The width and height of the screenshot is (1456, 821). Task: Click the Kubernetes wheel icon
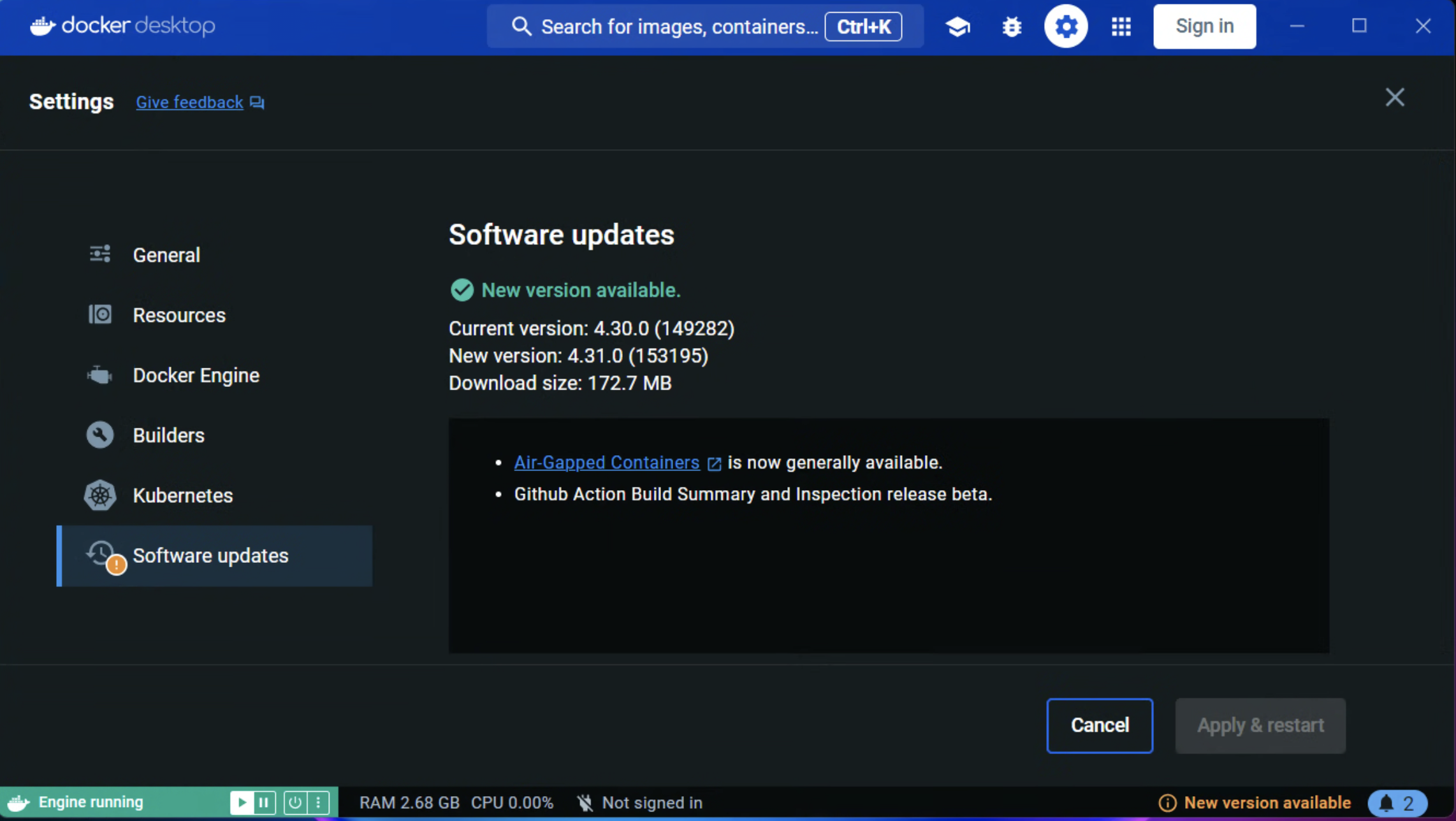point(100,495)
